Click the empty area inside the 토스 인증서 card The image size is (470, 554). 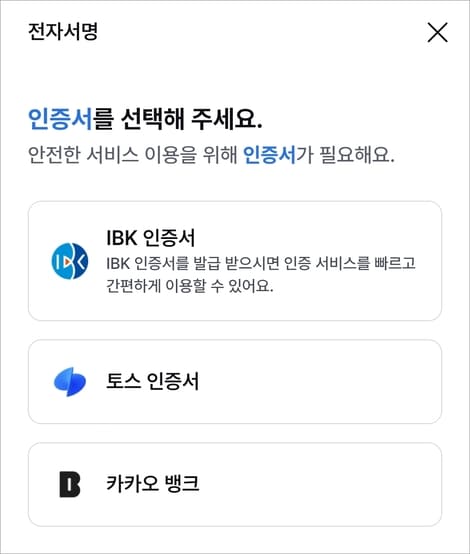[318, 382]
